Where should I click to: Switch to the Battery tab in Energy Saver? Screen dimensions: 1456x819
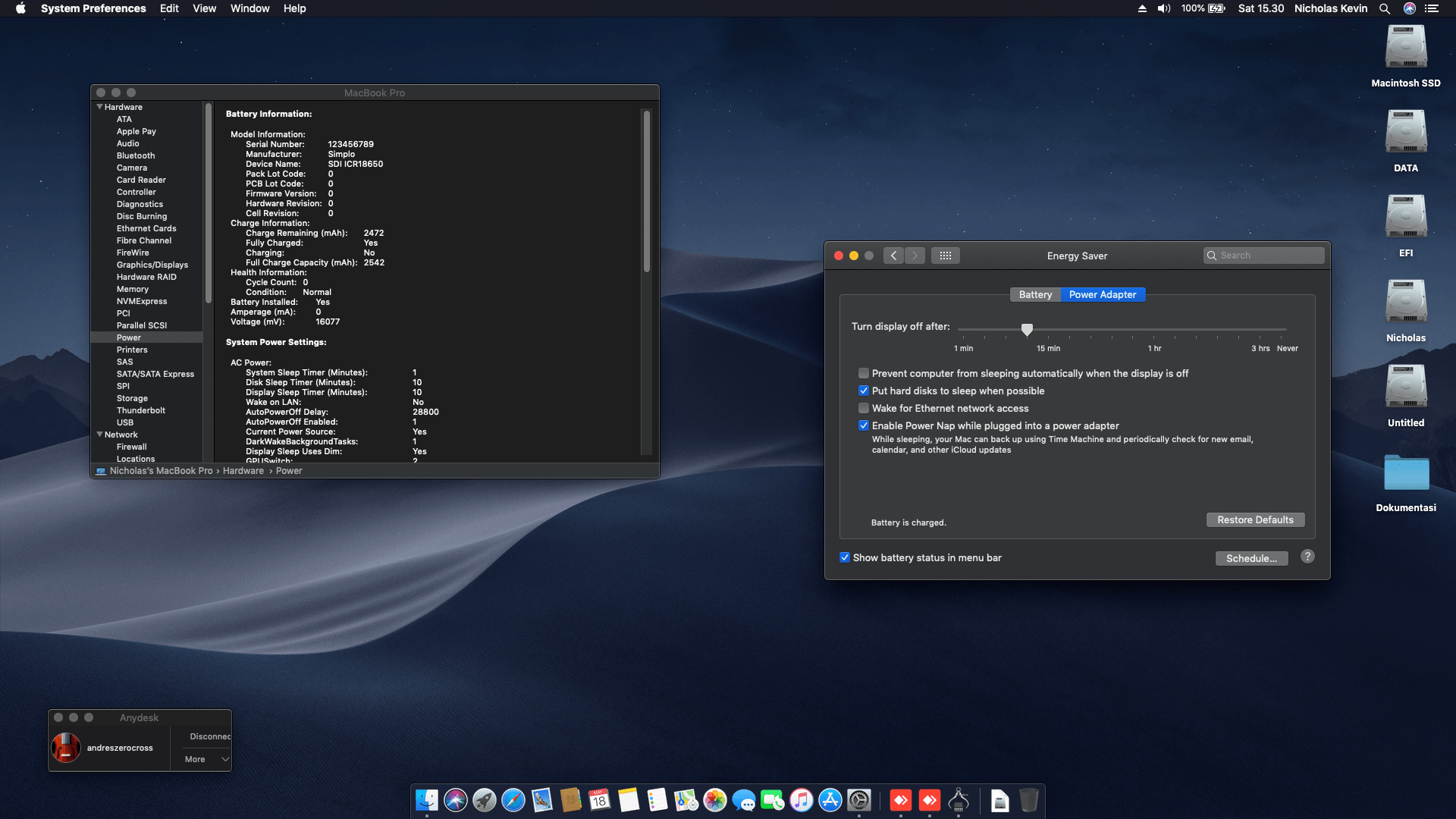tap(1034, 294)
